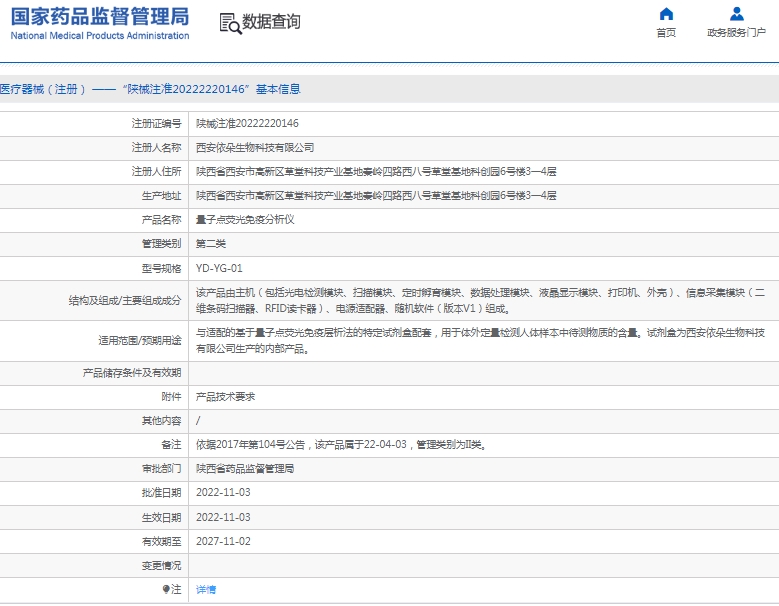779x606 pixels.
Task: Select registration number 陕械注准20222220146 value
Action: coord(247,123)
